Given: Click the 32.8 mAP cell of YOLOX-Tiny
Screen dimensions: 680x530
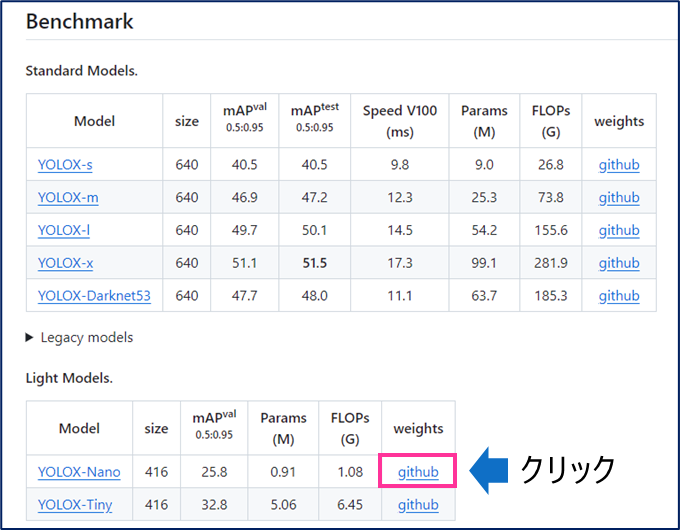Looking at the screenshot, I should pyautogui.click(x=214, y=505).
